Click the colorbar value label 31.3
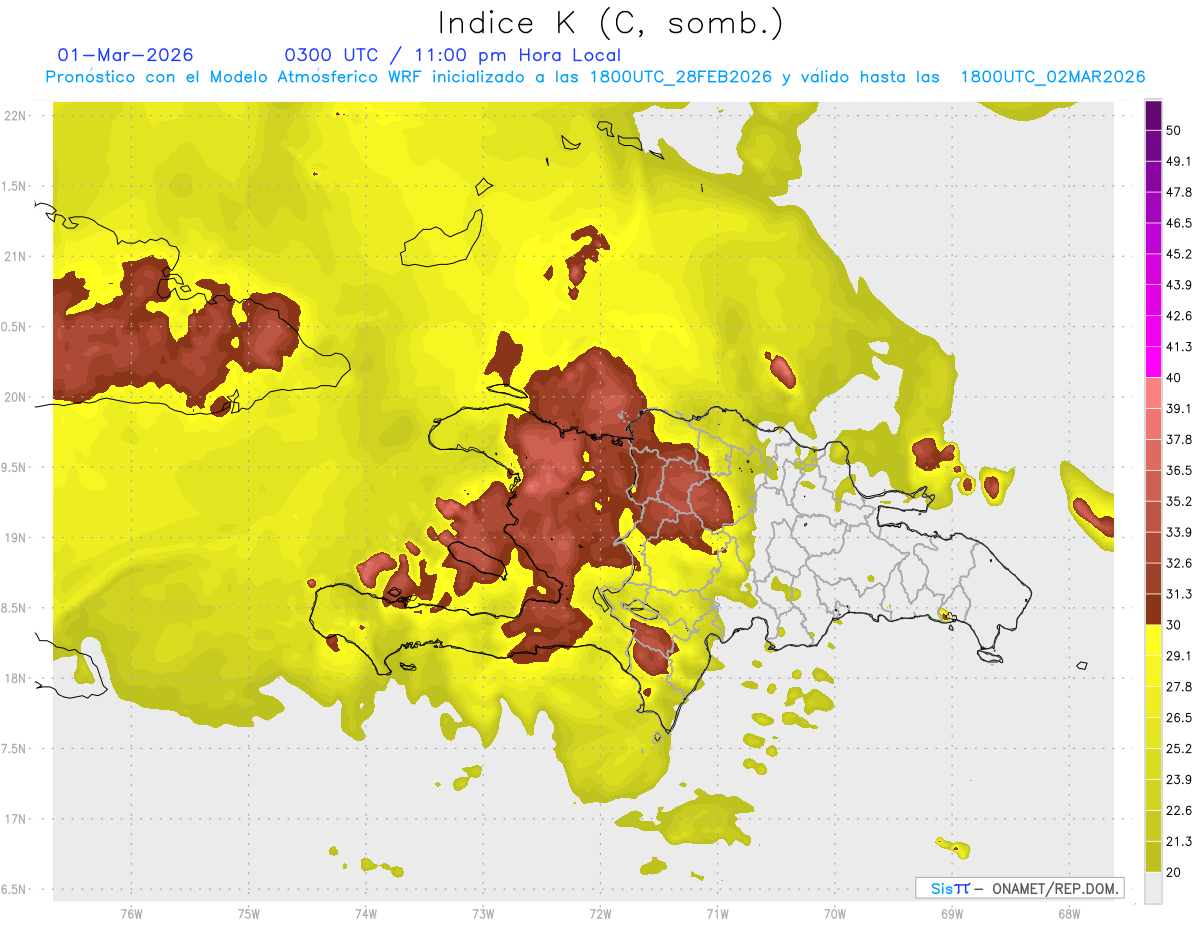 [1179, 595]
